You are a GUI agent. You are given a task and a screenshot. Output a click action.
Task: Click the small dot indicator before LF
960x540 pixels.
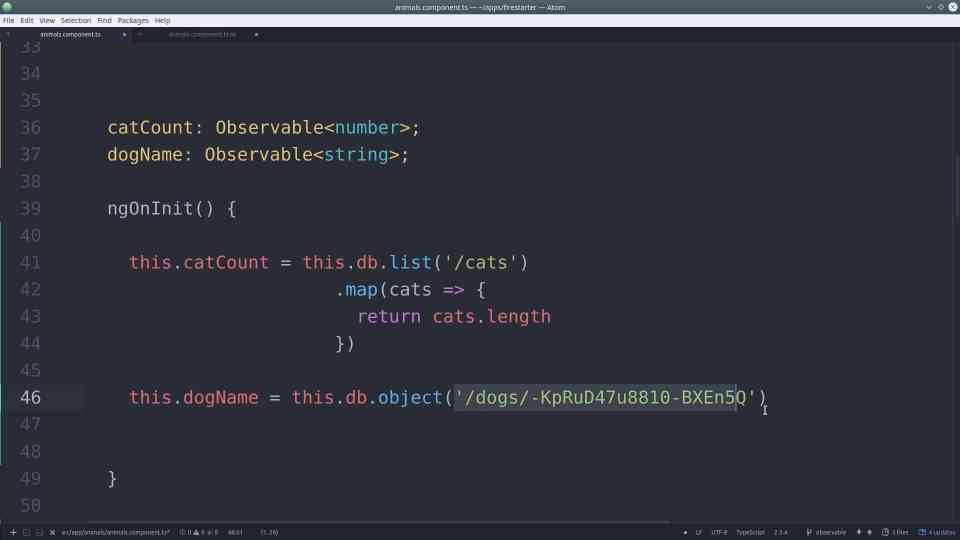[685, 532]
